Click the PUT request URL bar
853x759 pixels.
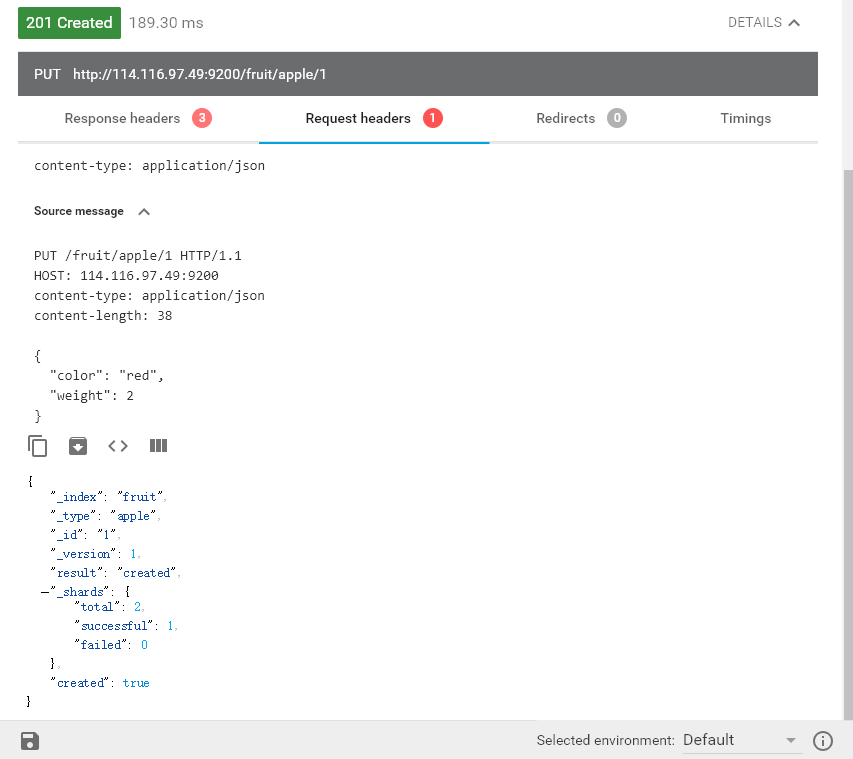coord(418,74)
